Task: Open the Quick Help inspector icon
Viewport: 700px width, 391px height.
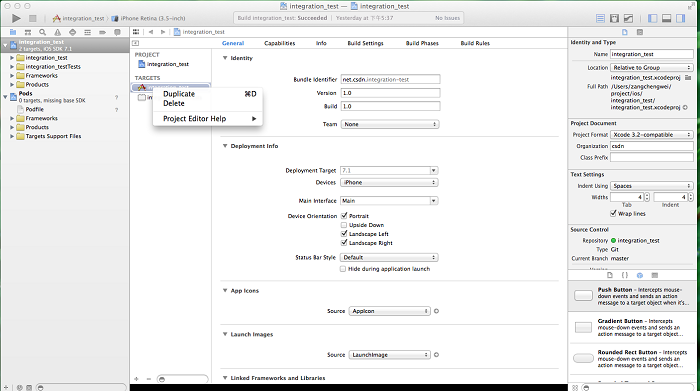Action: pyautogui.click(x=640, y=32)
